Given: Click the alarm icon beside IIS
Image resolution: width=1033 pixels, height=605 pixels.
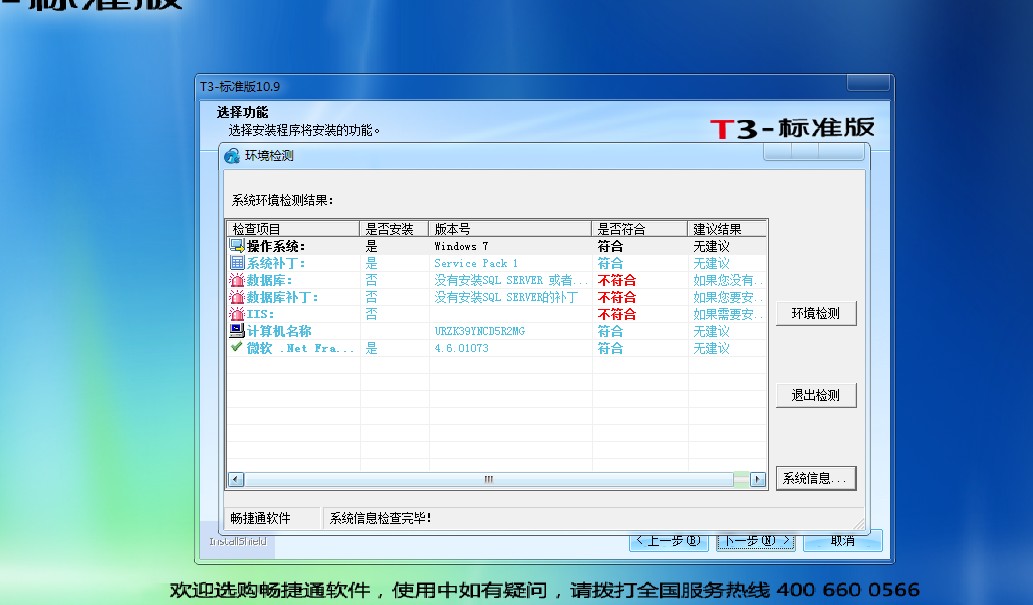Looking at the screenshot, I should tap(237, 314).
